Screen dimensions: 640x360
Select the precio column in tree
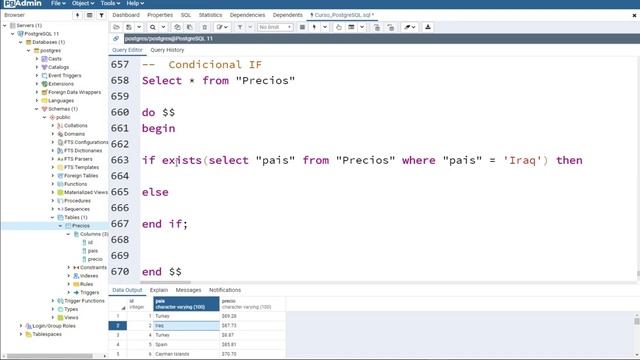coord(95,259)
